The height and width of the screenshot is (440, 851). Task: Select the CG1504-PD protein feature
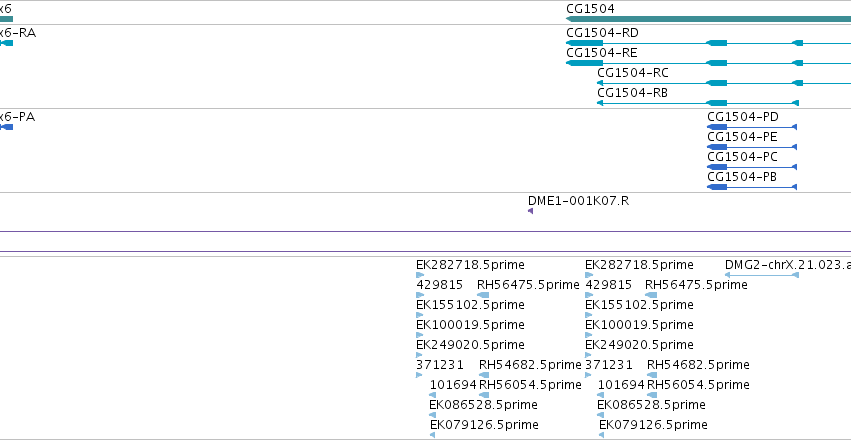click(752, 127)
